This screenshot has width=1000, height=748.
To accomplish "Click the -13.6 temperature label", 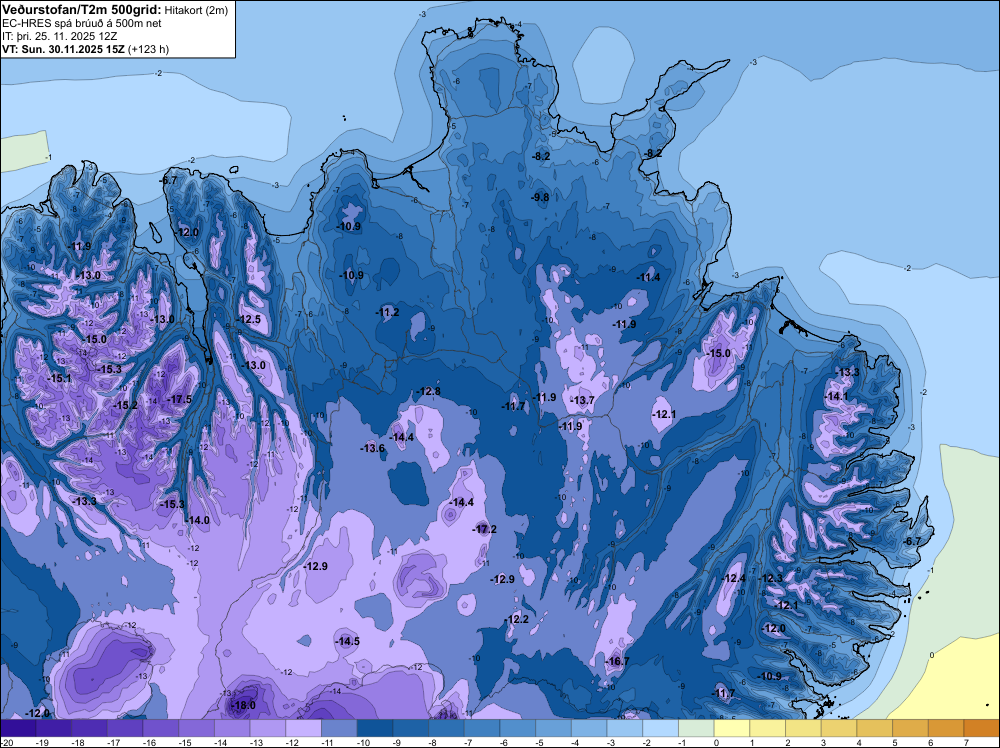I will tap(373, 448).
